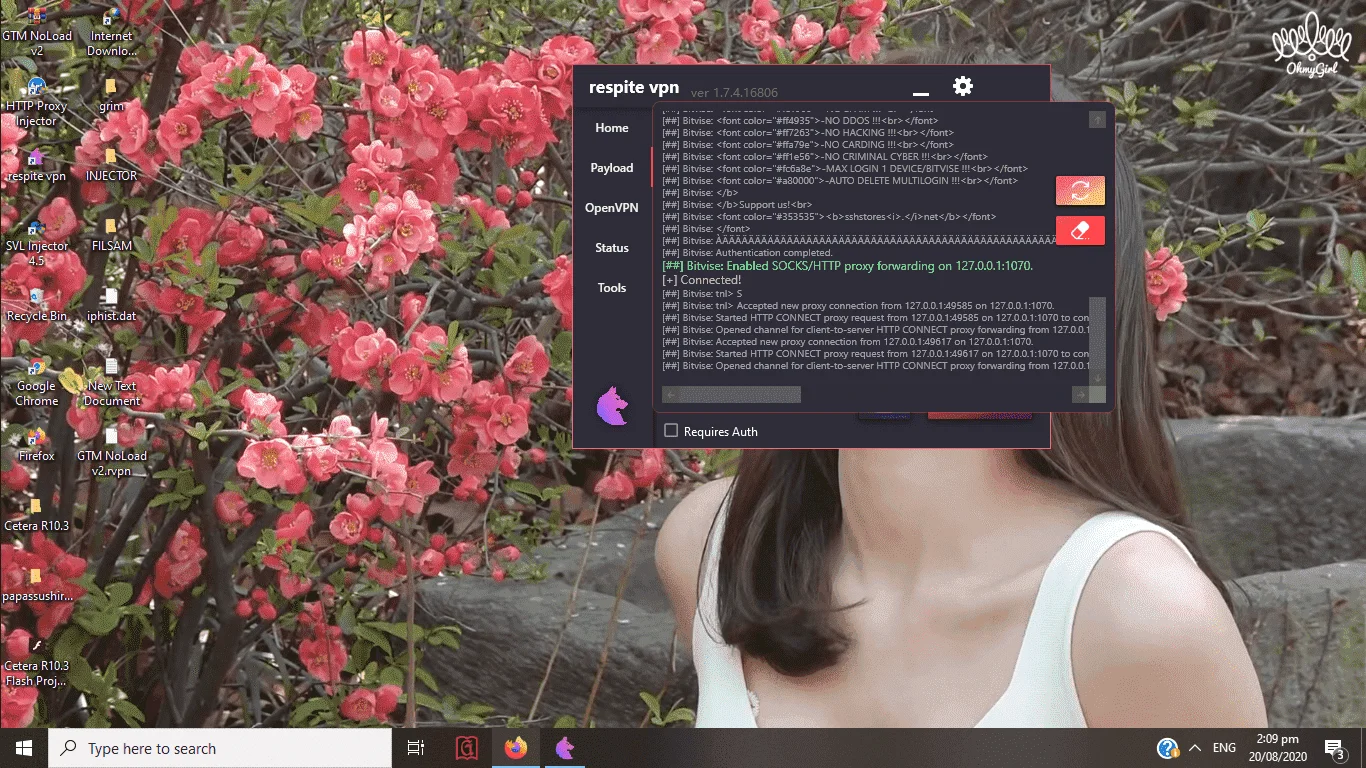Click red book app on taskbar
Viewport: 1366px width, 768px height.
pyautogui.click(x=466, y=748)
